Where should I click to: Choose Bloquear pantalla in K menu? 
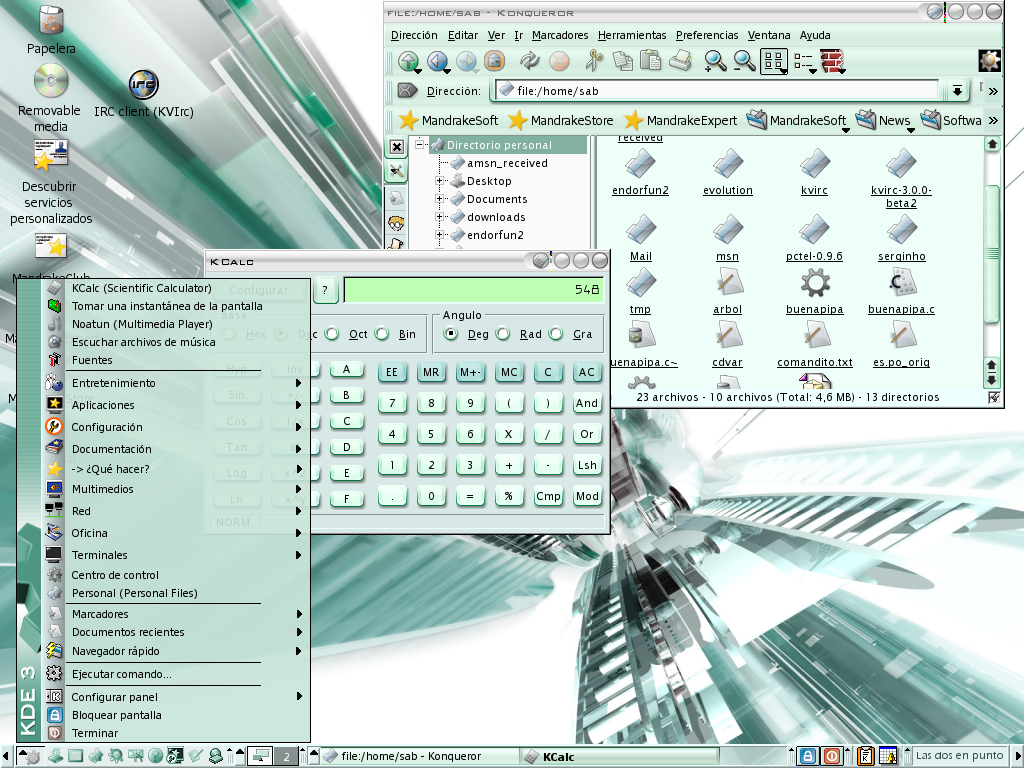tap(174, 715)
